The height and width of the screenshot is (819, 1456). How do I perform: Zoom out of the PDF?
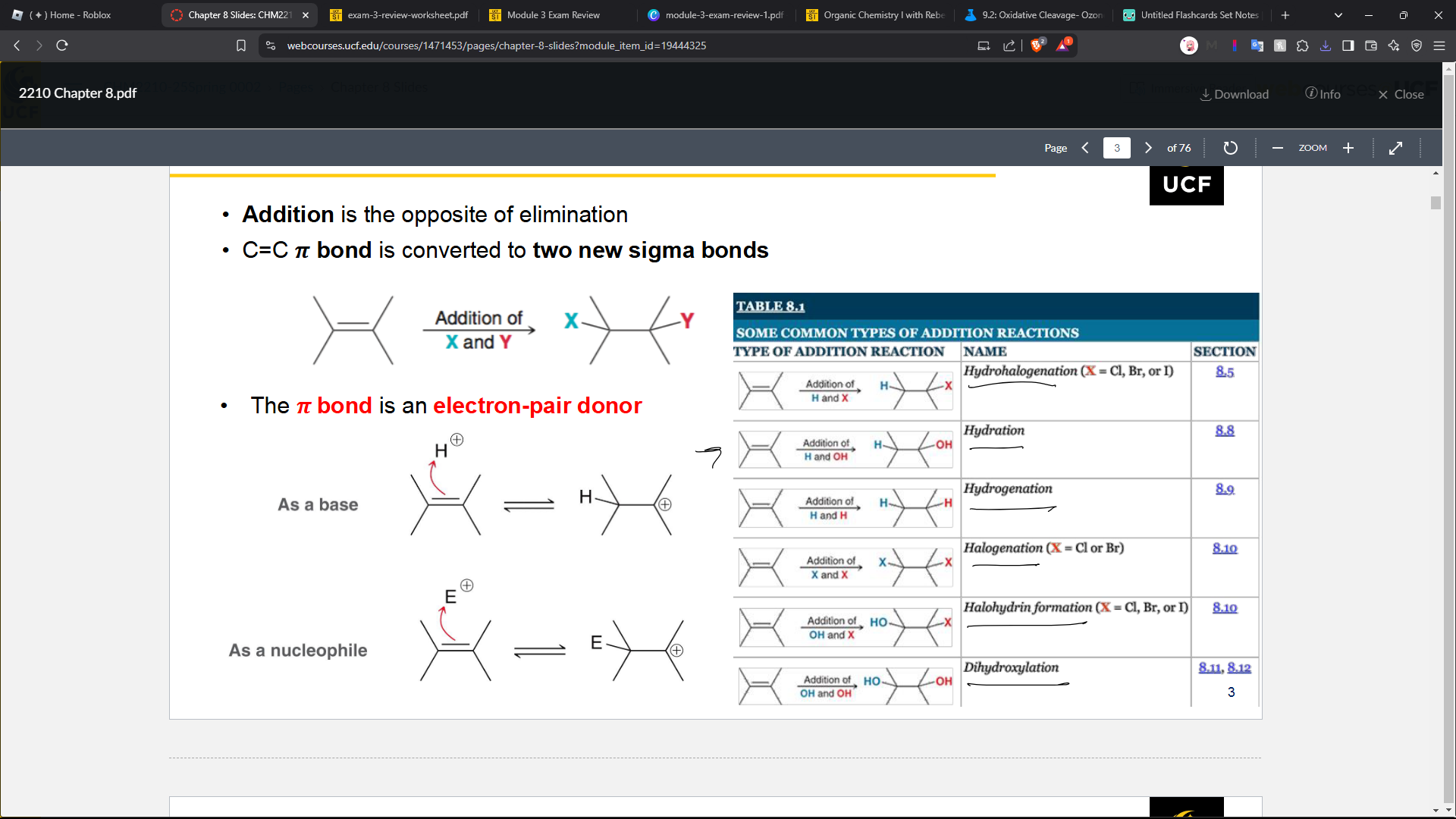click(x=1278, y=148)
